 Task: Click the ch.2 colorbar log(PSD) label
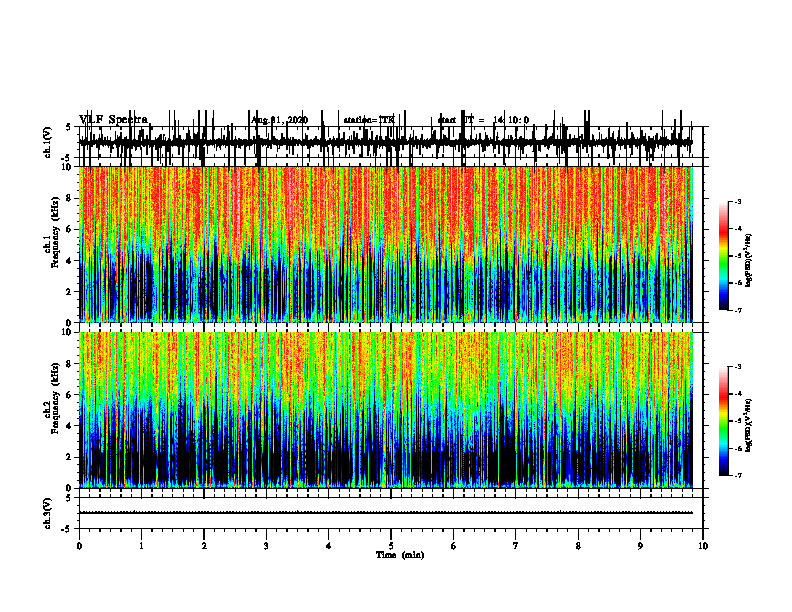[749, 425]
